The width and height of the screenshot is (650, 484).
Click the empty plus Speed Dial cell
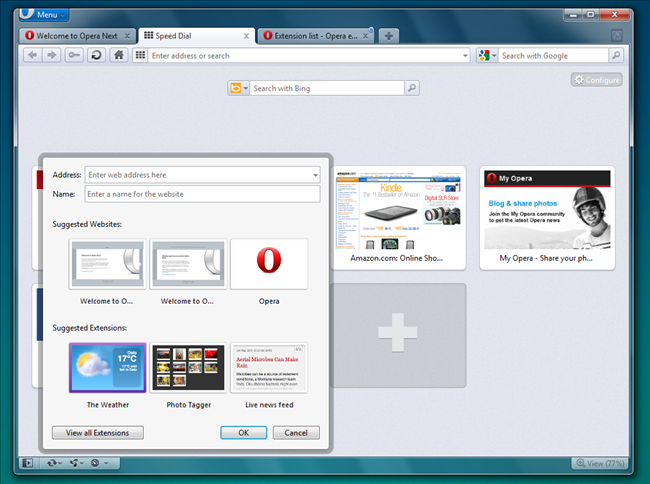(x=398, y=335)
